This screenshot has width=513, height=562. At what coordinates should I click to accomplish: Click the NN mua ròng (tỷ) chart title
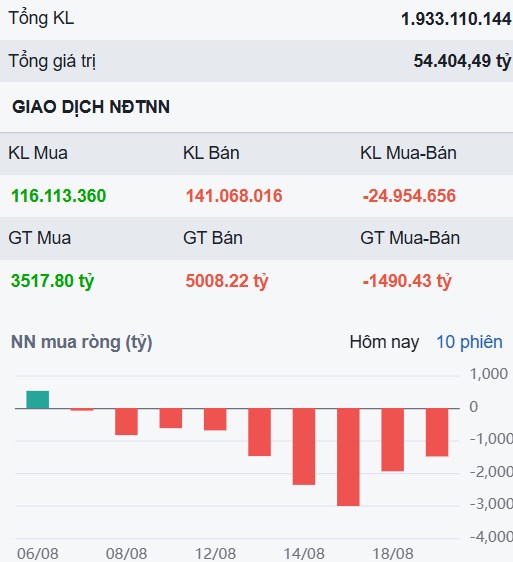82,343
